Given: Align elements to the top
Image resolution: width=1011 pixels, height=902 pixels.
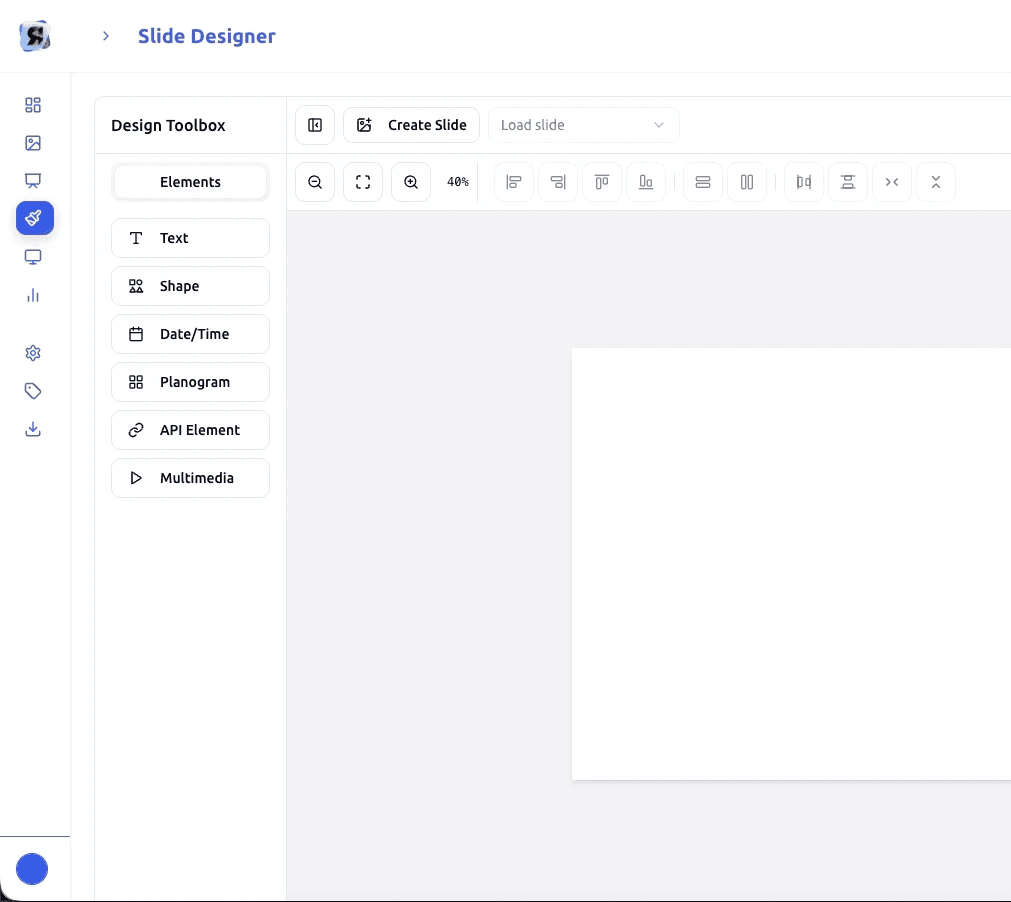Looking at the screenshot, I should click(602, 181).
